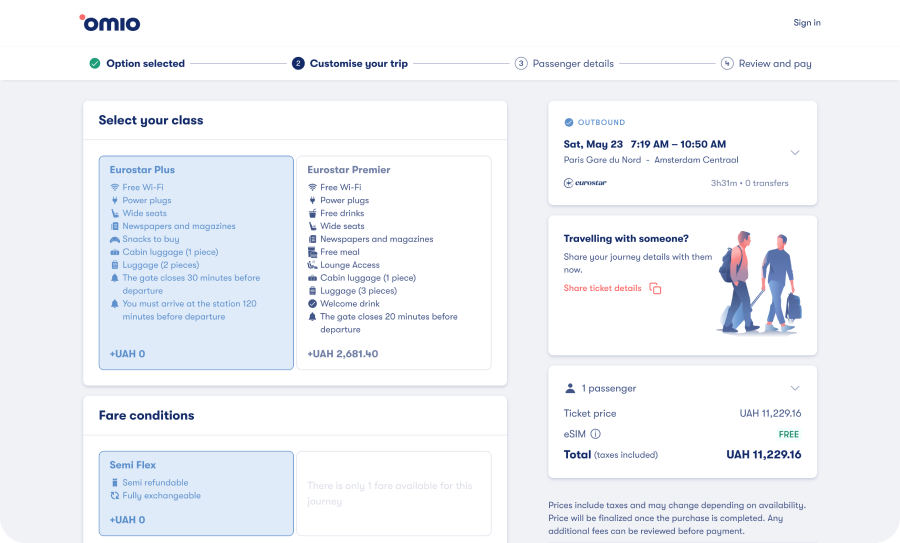This screenshot has width=900, height=543.
Task: Click Paris Gare du Nord station text
Action: pyautogui.click(x=602, y=160)
